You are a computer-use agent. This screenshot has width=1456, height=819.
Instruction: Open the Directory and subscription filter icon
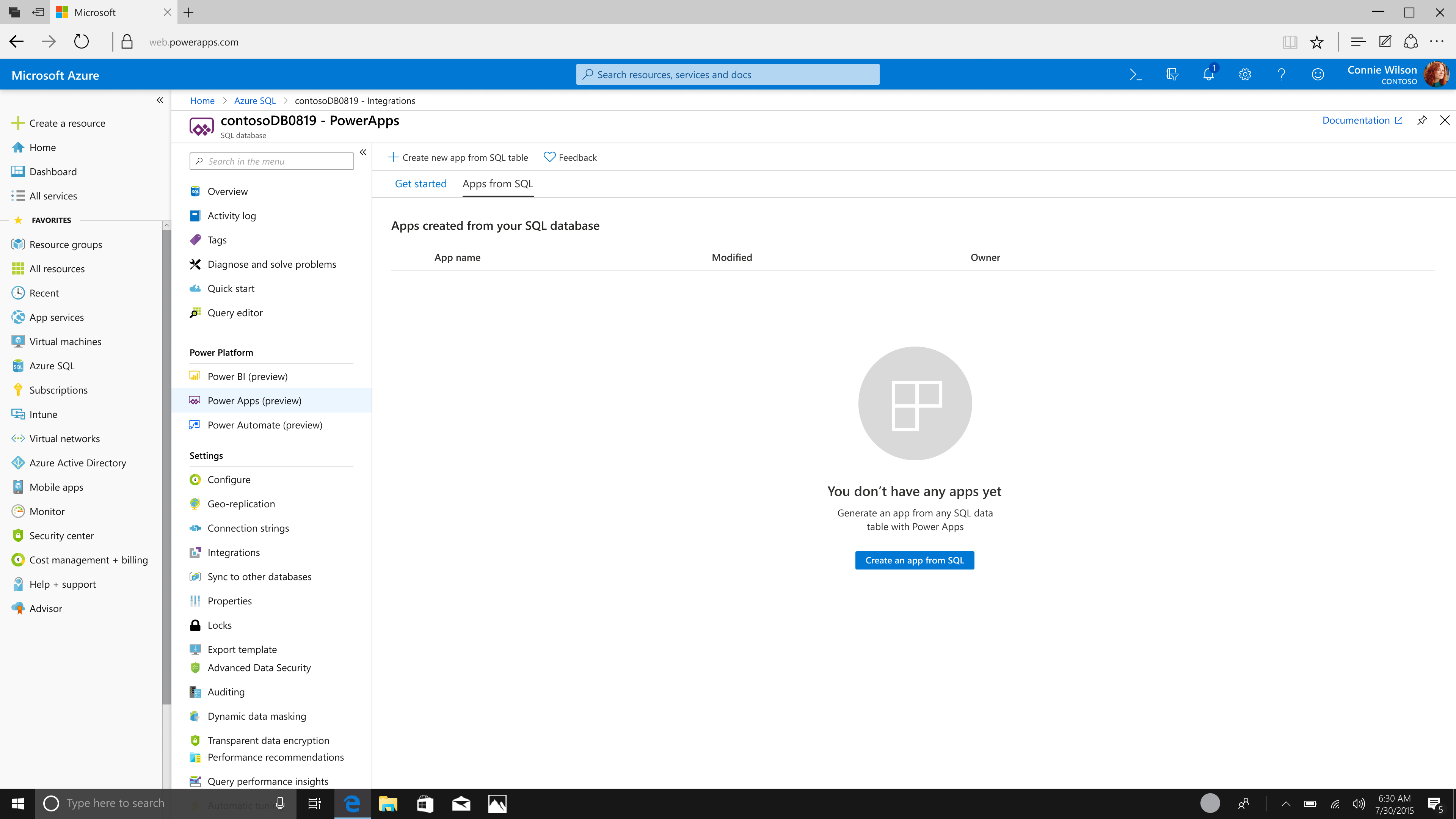pos(1172,75)
